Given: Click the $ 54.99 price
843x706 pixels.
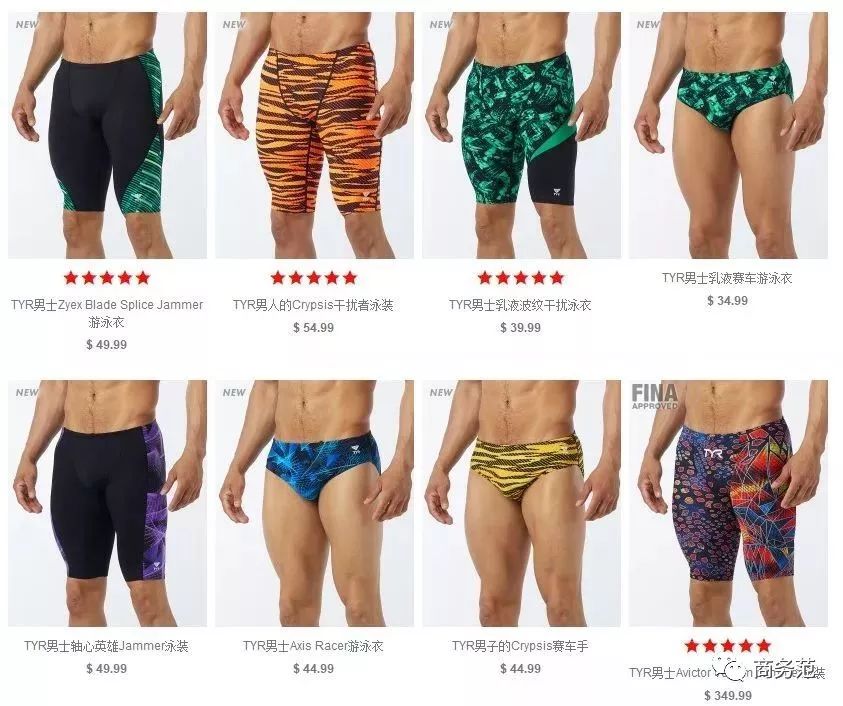Looking at the screenshot, I should [x=313, y=327].
